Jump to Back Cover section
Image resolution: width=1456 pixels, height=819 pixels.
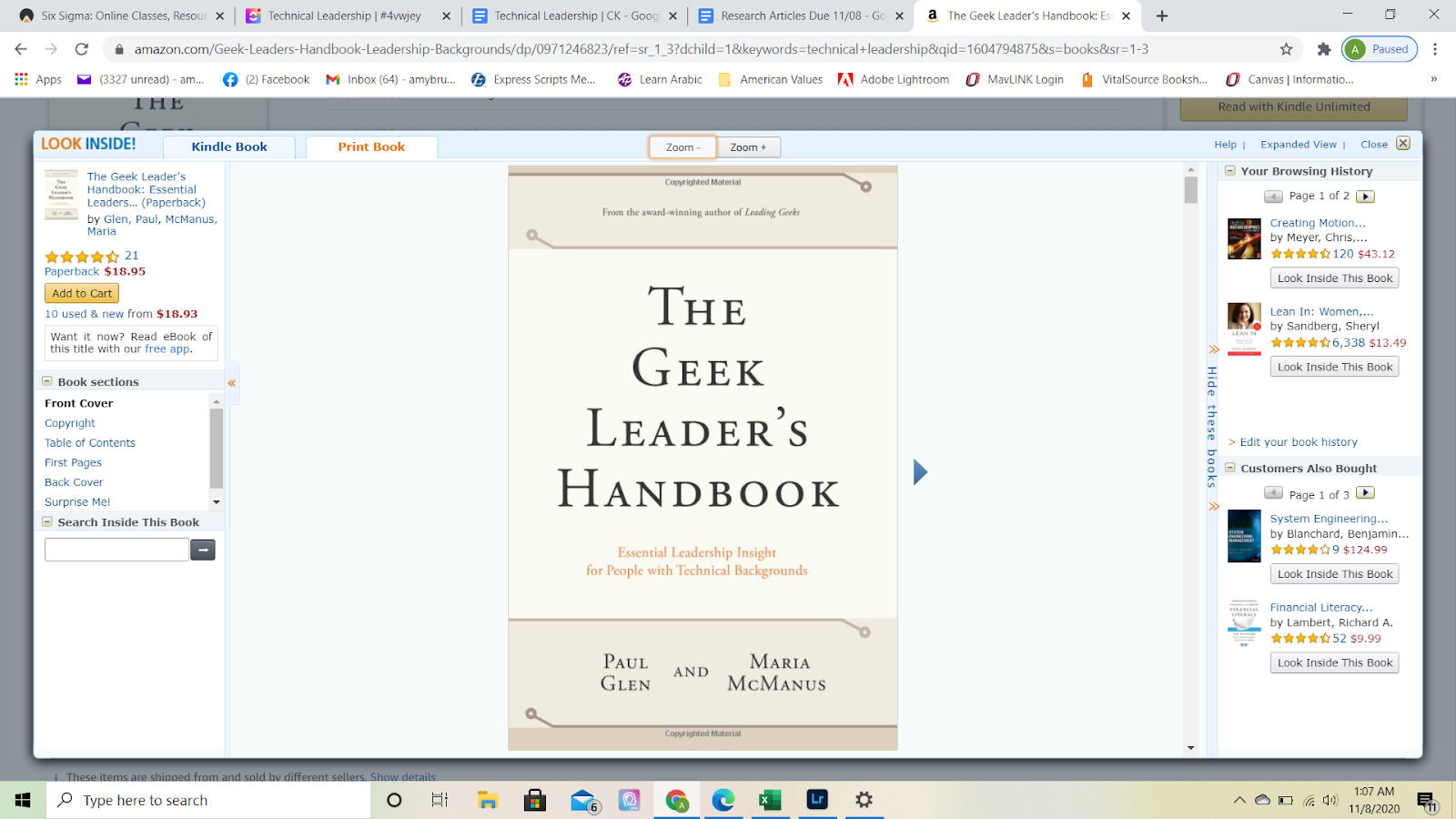[x=74, y=482]
